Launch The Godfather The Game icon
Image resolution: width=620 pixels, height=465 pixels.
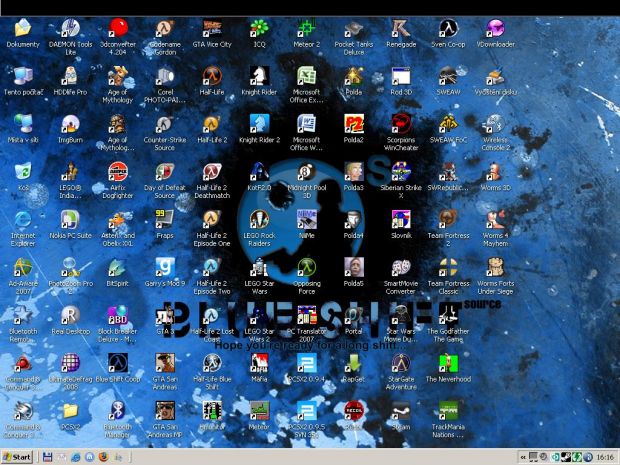(x=448, y=316)
